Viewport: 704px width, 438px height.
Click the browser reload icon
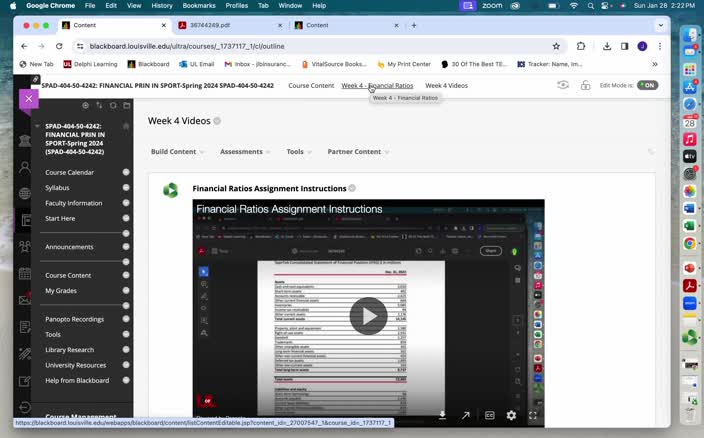[59, 46]
